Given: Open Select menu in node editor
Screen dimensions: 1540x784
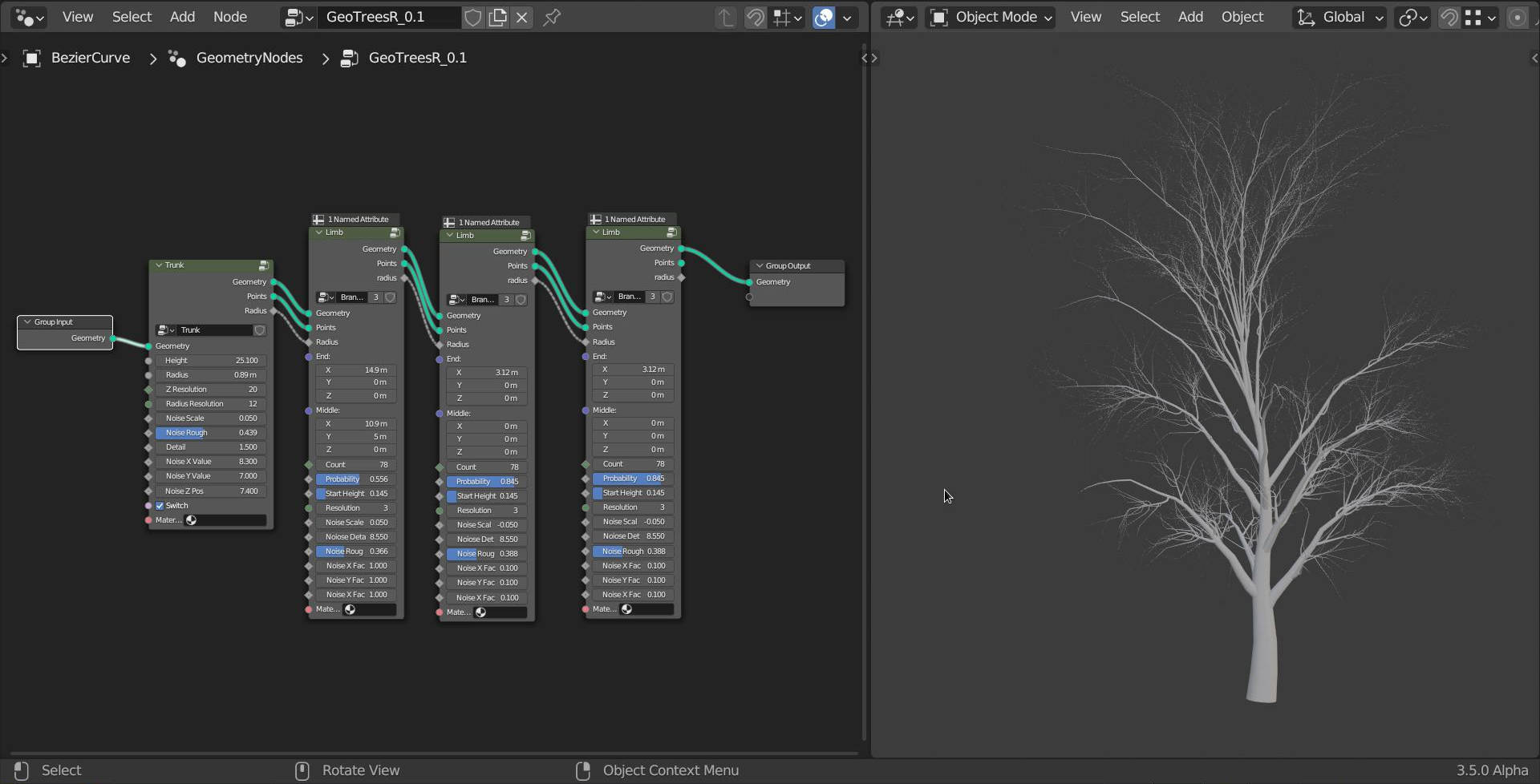Looking at the screenshot, I should [132, 17].
